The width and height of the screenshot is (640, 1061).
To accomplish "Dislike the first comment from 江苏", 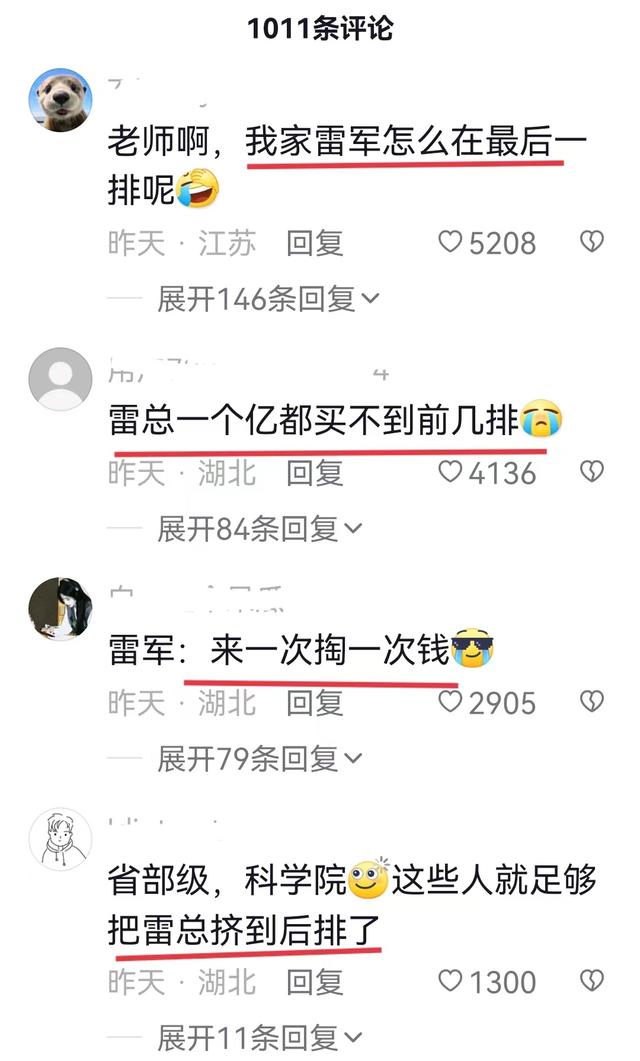I will [x=592, y=242].
